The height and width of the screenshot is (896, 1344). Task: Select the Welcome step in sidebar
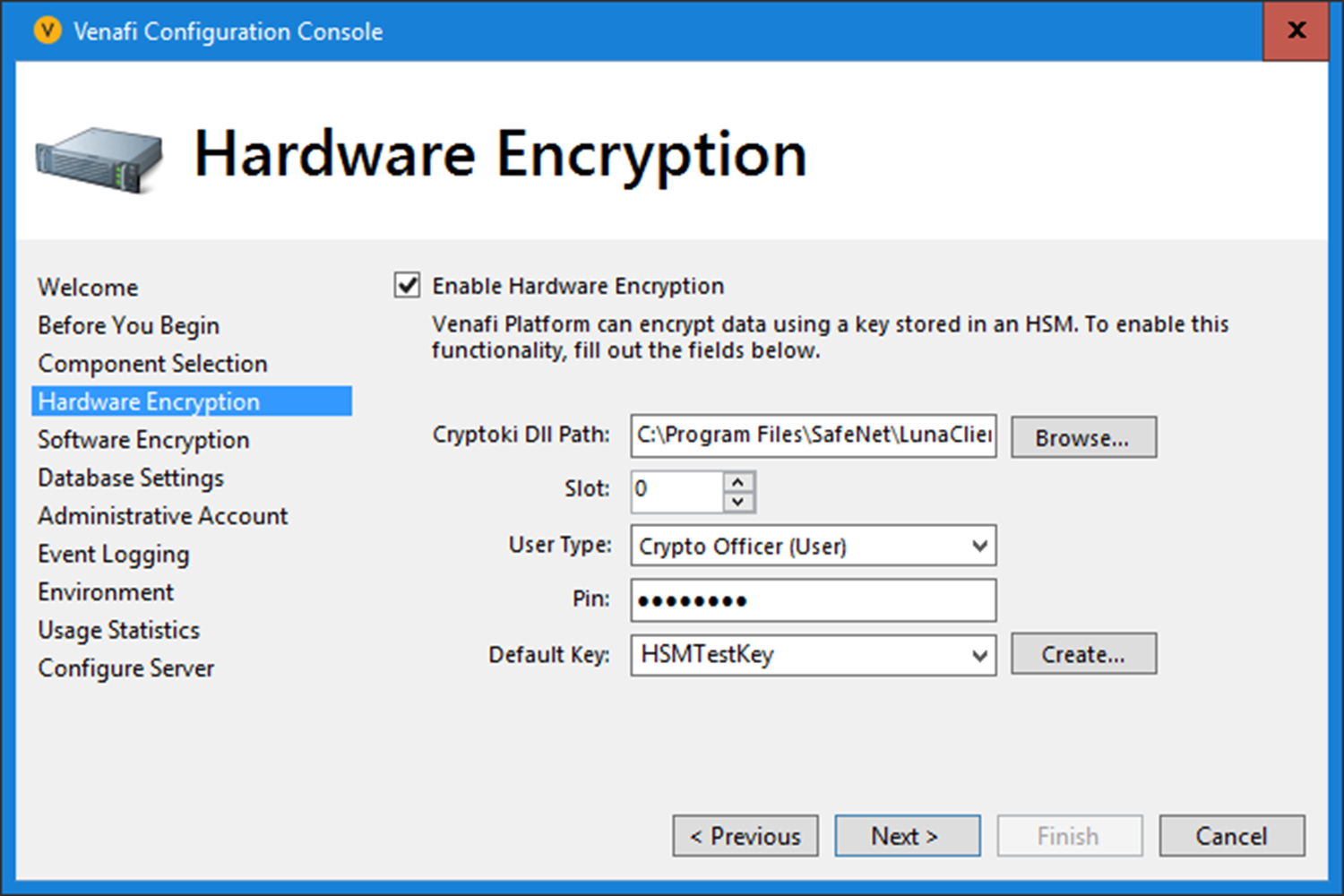[x=87, y=287]
